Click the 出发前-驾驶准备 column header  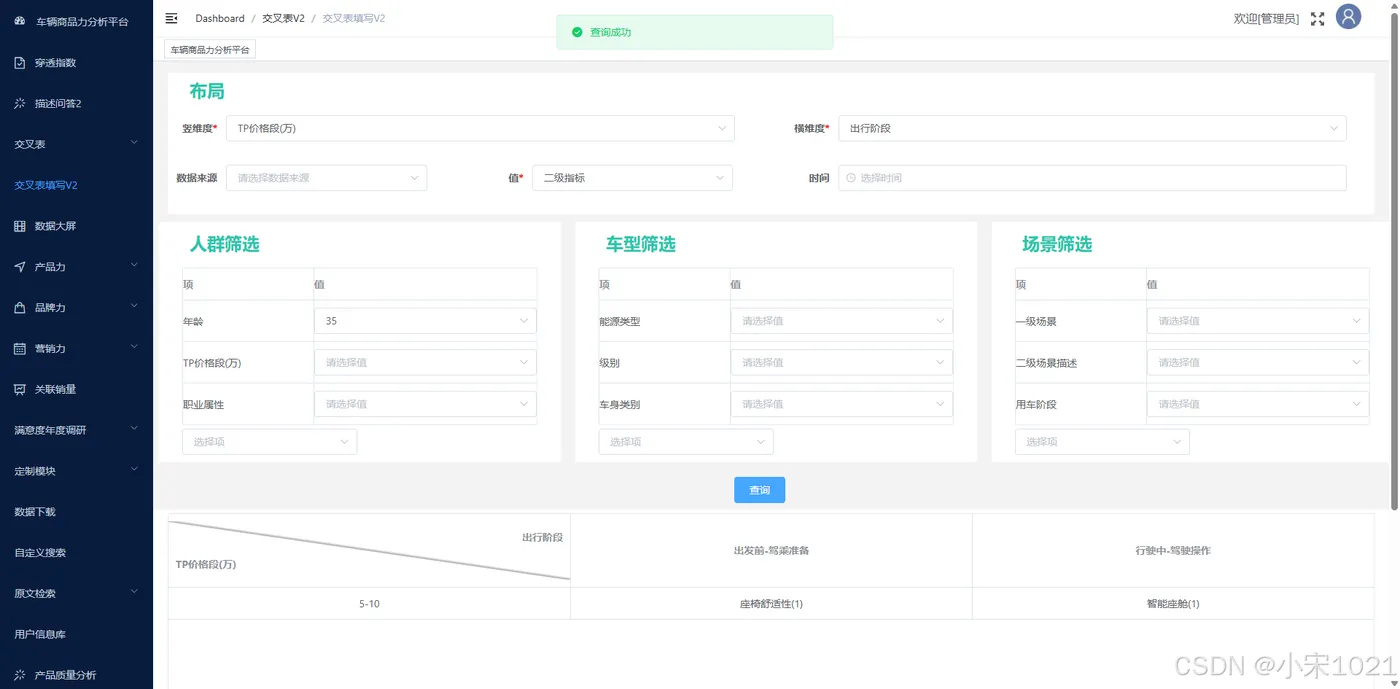point(771,551)
